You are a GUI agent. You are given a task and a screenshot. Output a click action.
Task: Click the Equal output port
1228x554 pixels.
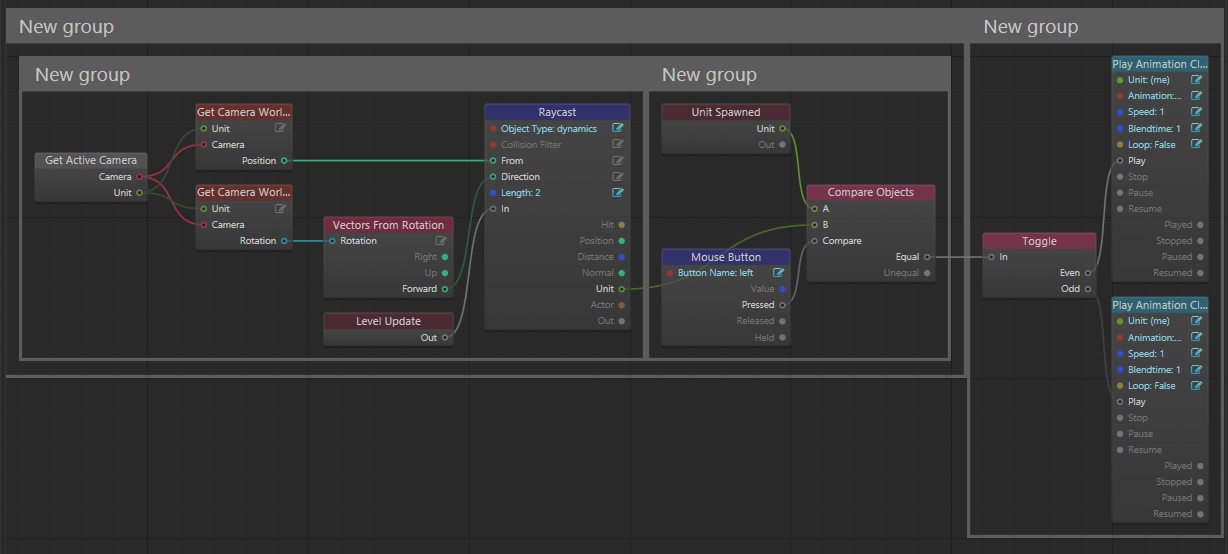coord(927,257)
